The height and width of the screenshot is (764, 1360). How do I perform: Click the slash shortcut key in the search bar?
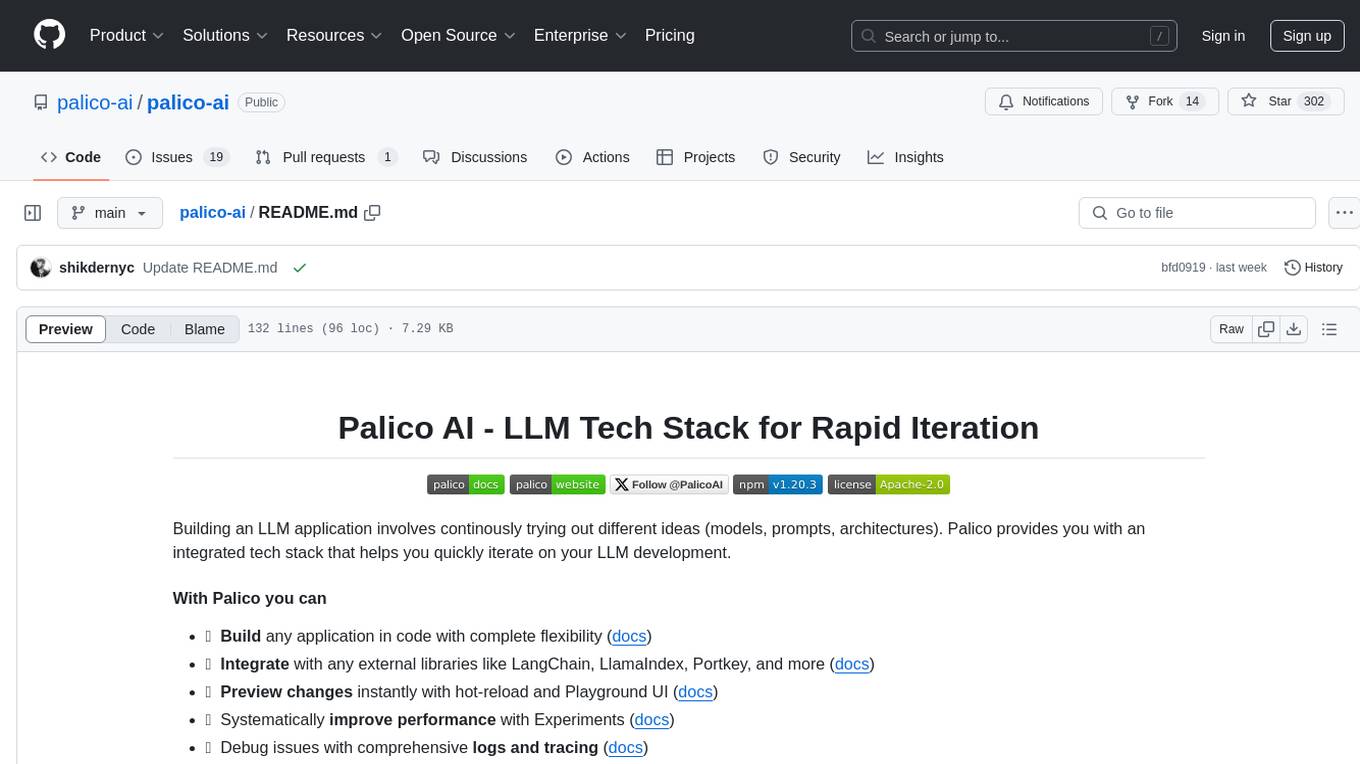point(1159,36)
